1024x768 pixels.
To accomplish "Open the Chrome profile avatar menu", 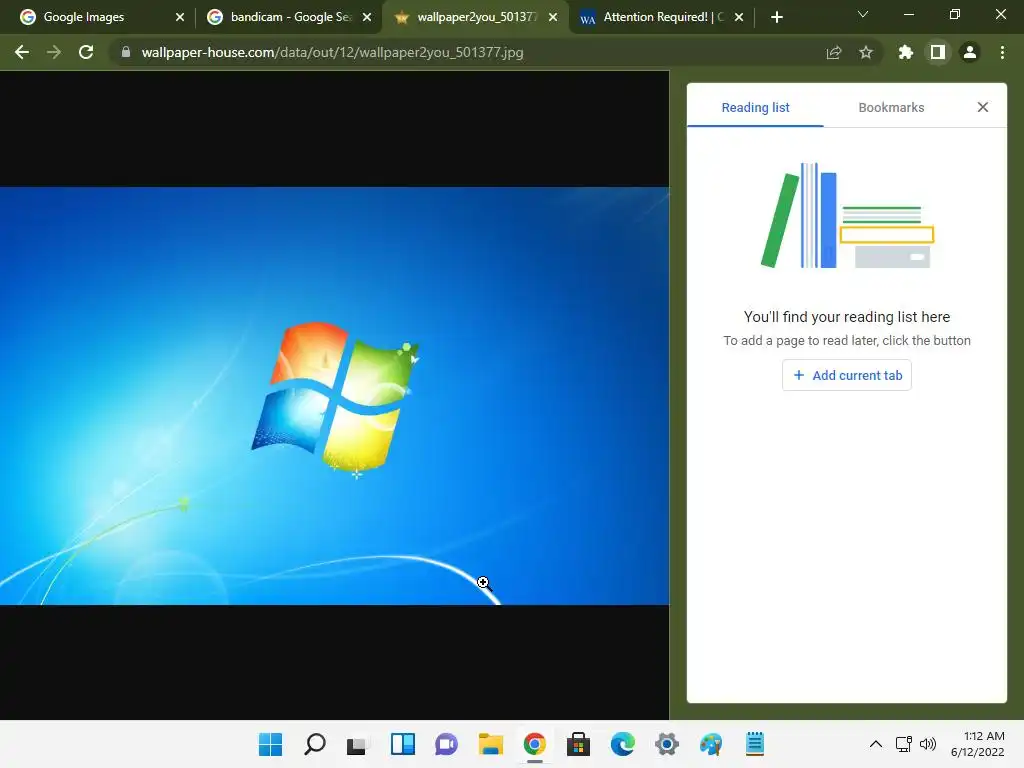I will (x=970, y=52).
